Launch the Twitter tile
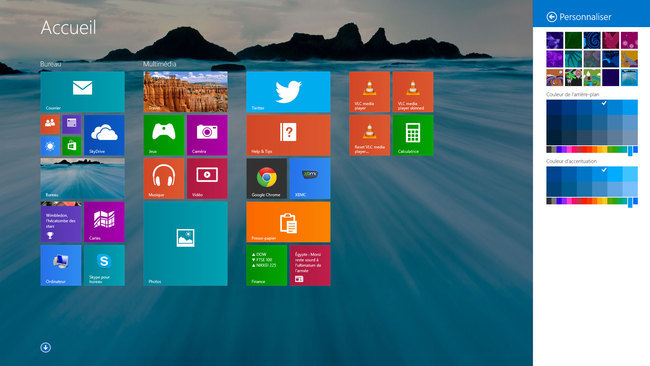Viewport: 650px width, 366px height. coord(288,92)
